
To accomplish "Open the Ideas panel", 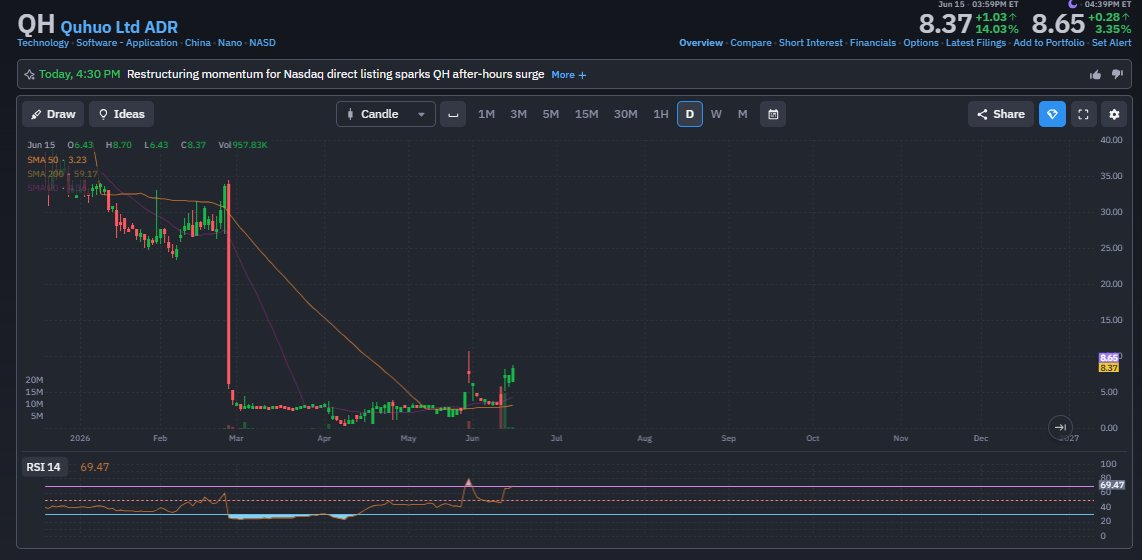I will point(122,114).
